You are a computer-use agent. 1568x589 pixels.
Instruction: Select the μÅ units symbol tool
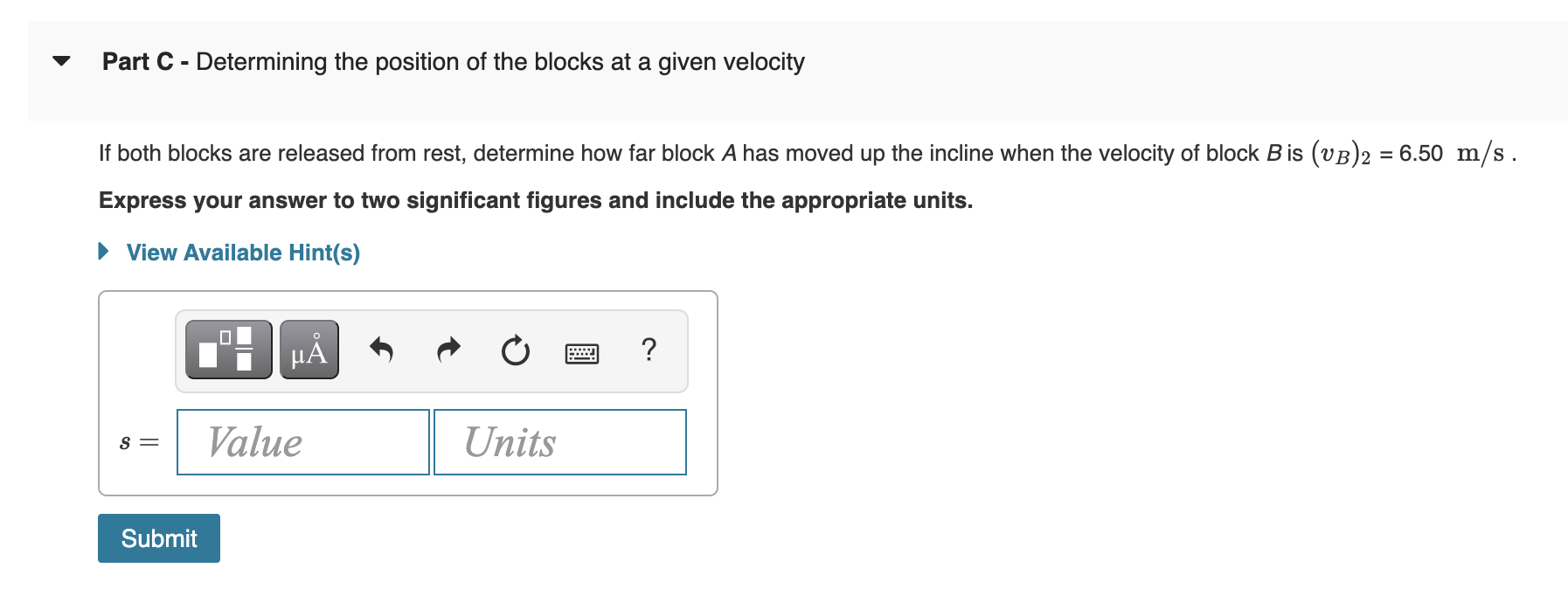pyautogui.click(x=308, y=350)
